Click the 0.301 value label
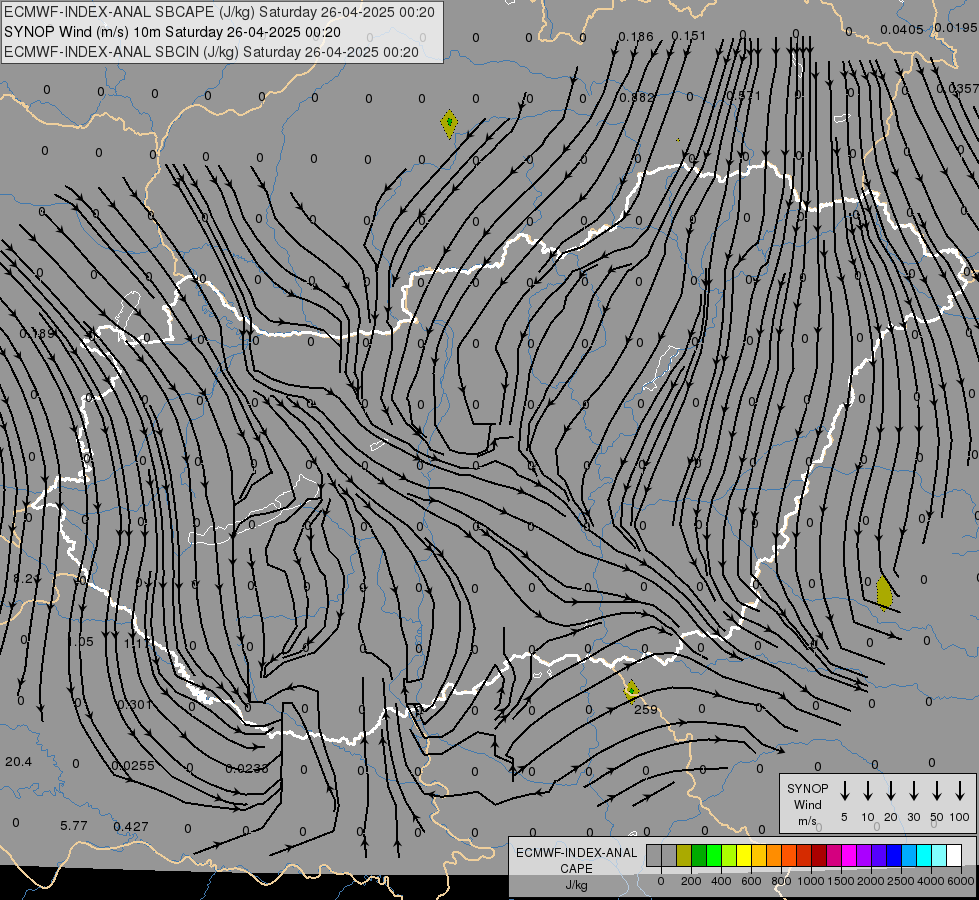 (x=135, y=705)
